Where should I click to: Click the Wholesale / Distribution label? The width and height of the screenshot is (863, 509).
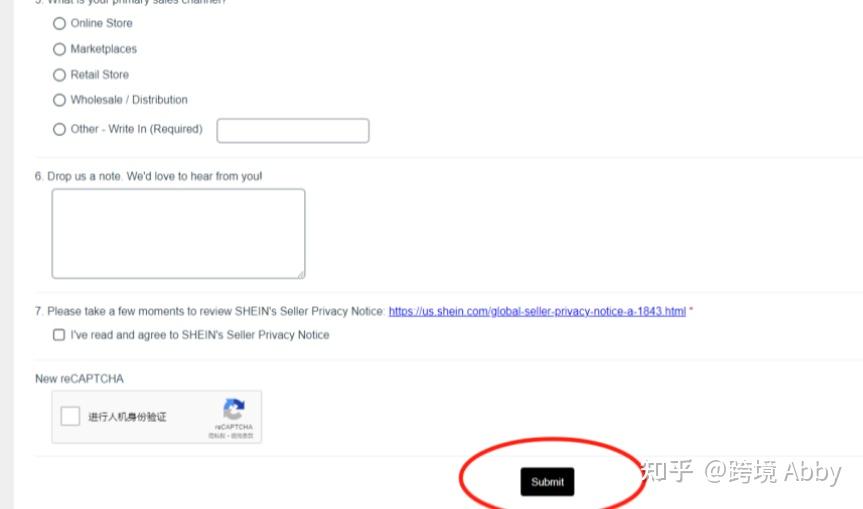pyautogui.click(x=129, y=100)
